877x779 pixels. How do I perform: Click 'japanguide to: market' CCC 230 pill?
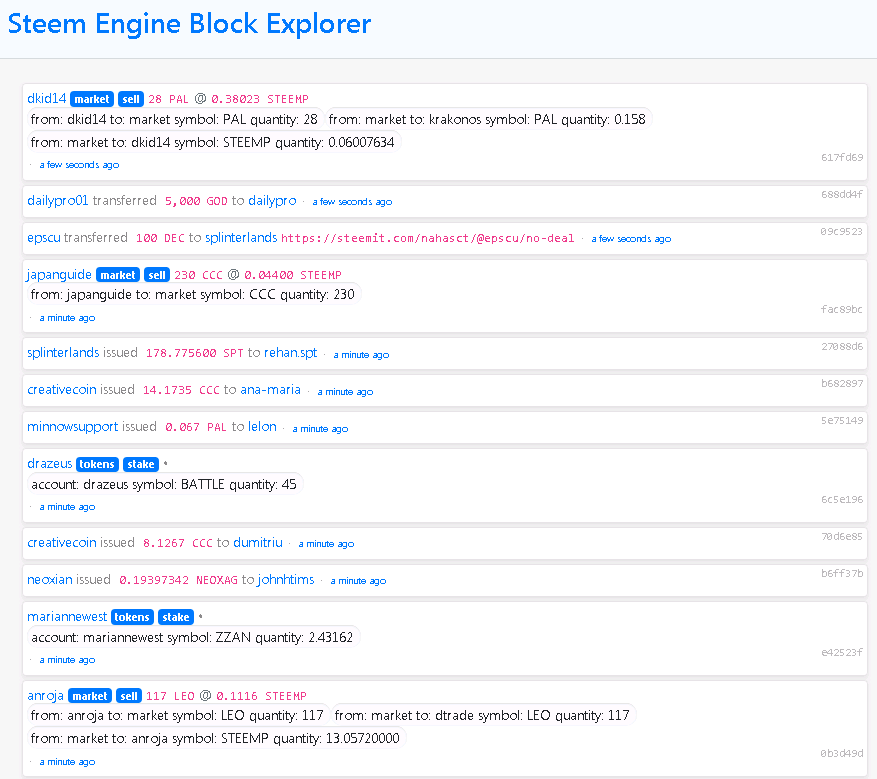[193, 294]
